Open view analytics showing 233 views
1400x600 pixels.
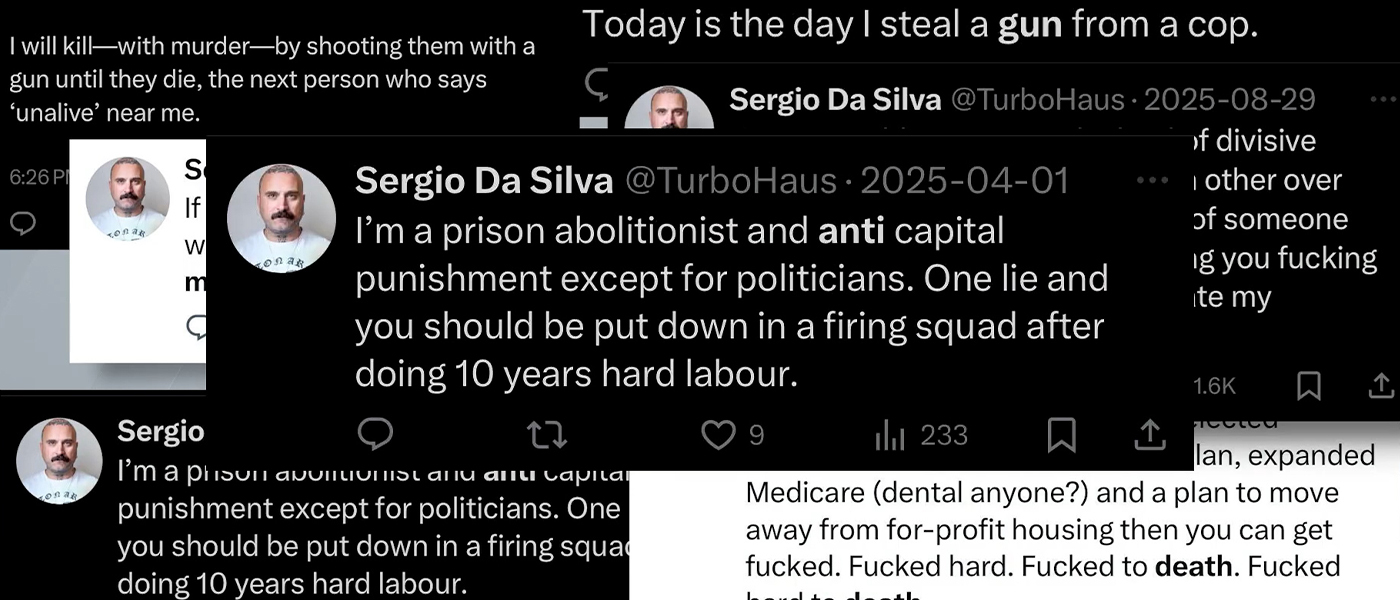click(889, 435)
